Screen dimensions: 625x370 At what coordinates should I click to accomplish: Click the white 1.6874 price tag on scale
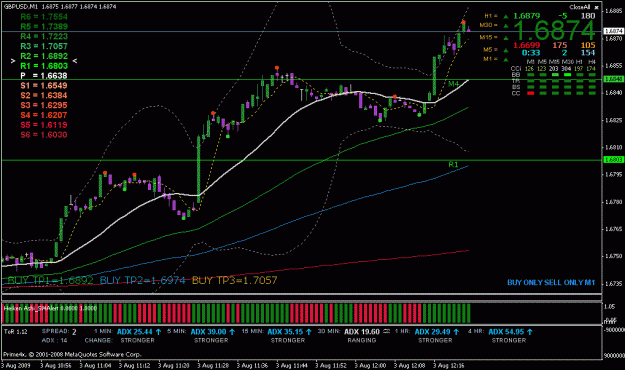614,31
